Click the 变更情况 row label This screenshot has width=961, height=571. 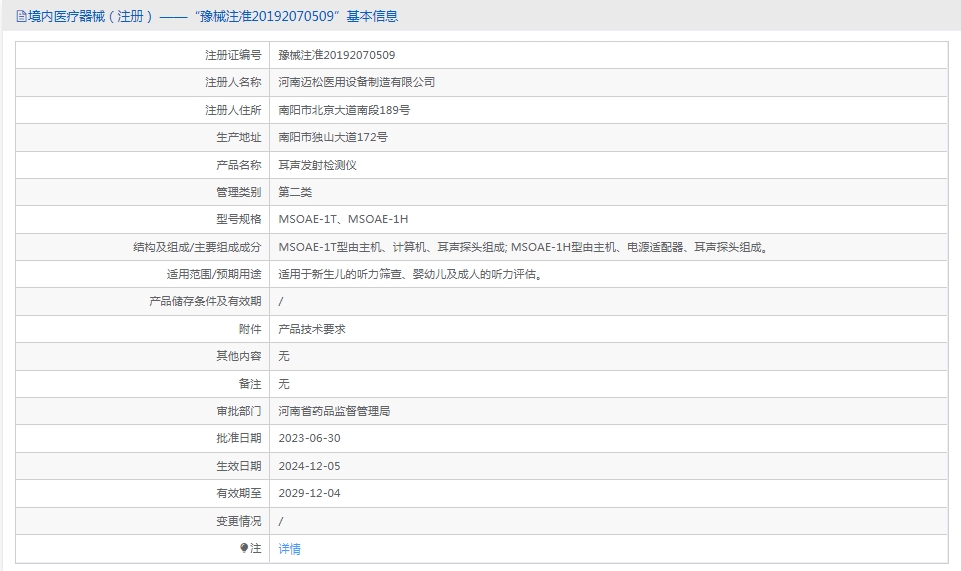pyautogui.click(x=238, y=521)
